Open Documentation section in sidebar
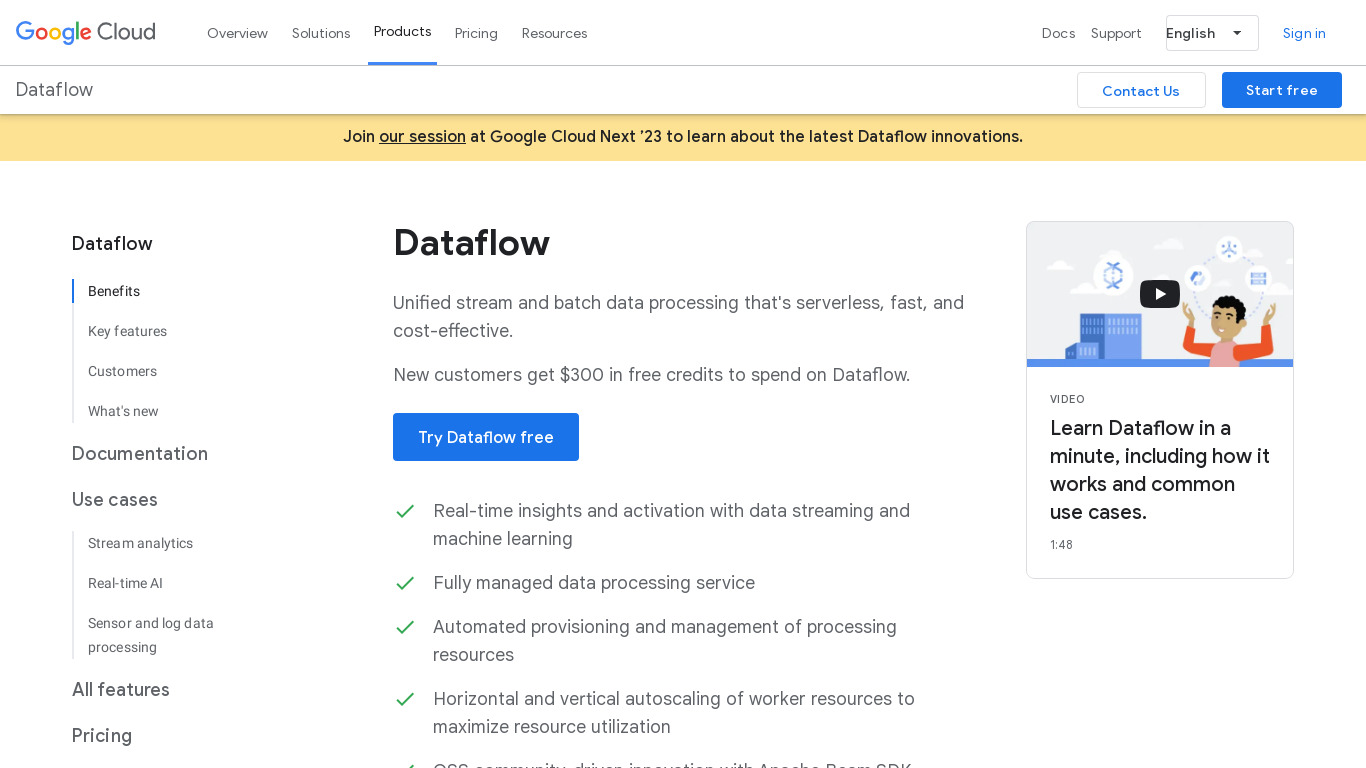Viewport: 1366px width, 768px height. pos(140,453)
